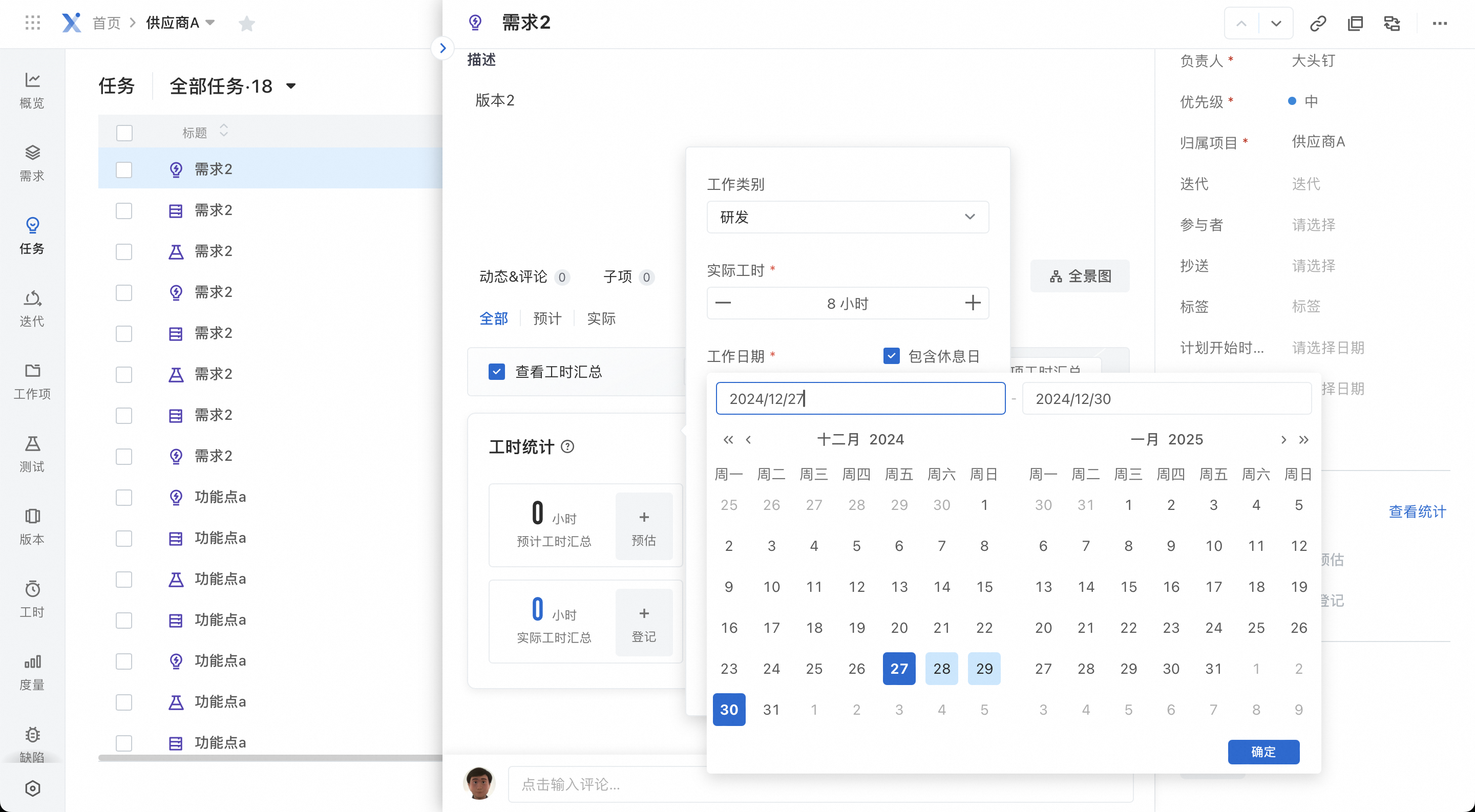Open the settings hexagon icon at sidebar bottom
The height and width of the screenshot is (812, 1475).
pyautogui.click(x=33, y=788)
